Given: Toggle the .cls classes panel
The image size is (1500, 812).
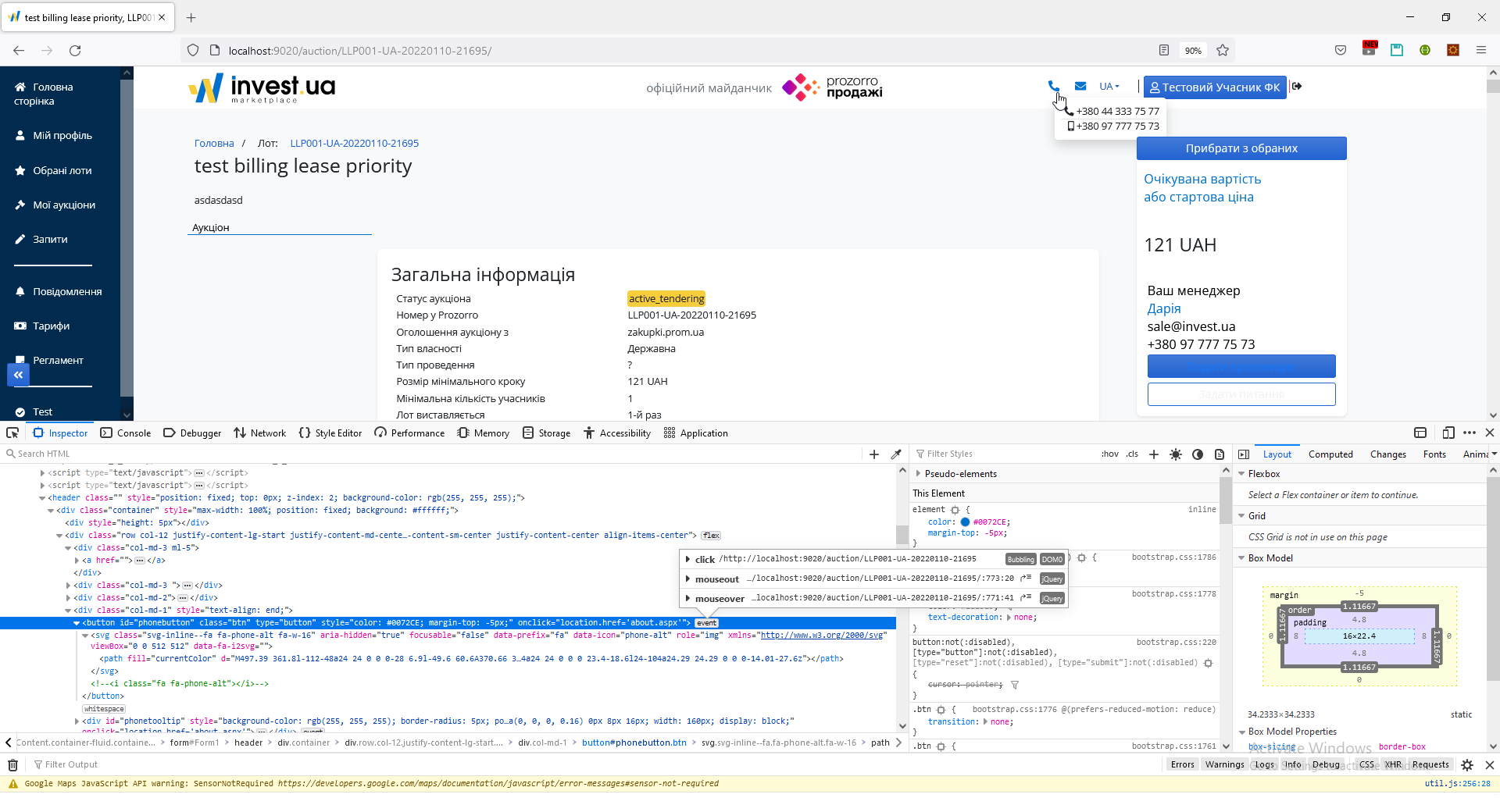Looking at the screenshot, I should coord(1132,454).
